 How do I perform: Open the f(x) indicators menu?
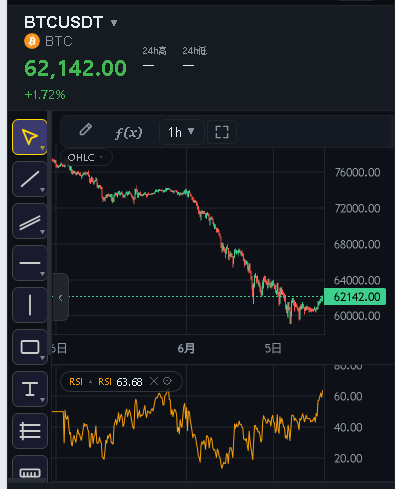coord(128,133)
